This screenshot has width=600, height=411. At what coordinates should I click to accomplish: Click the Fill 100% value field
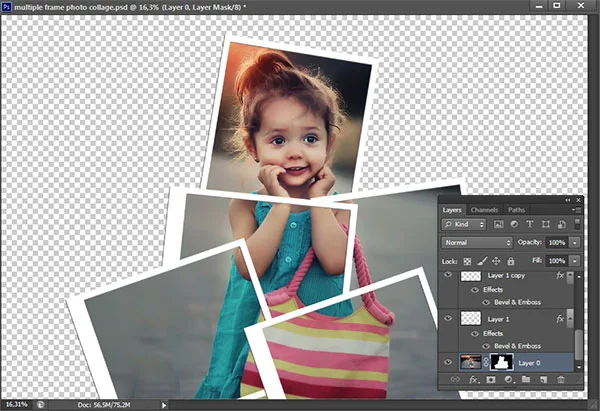coord(557,261)
